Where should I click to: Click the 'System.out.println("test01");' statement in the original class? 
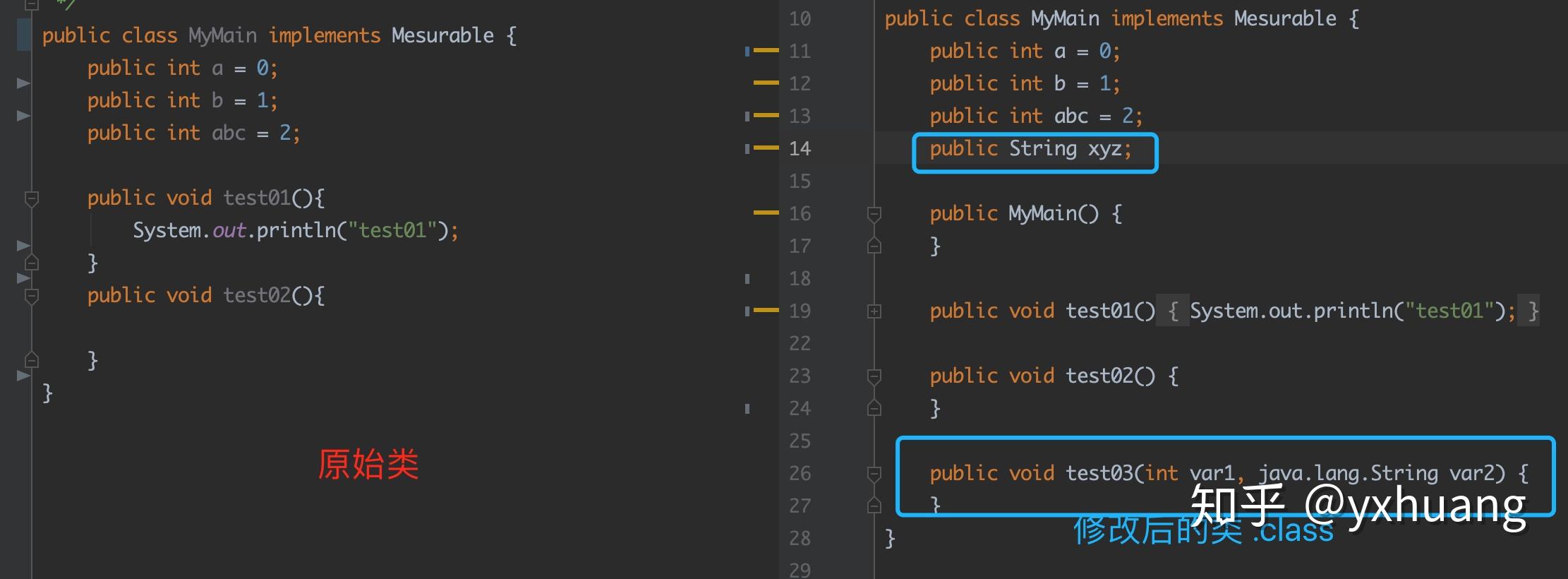pyautogui.click(x=296, y=230)
